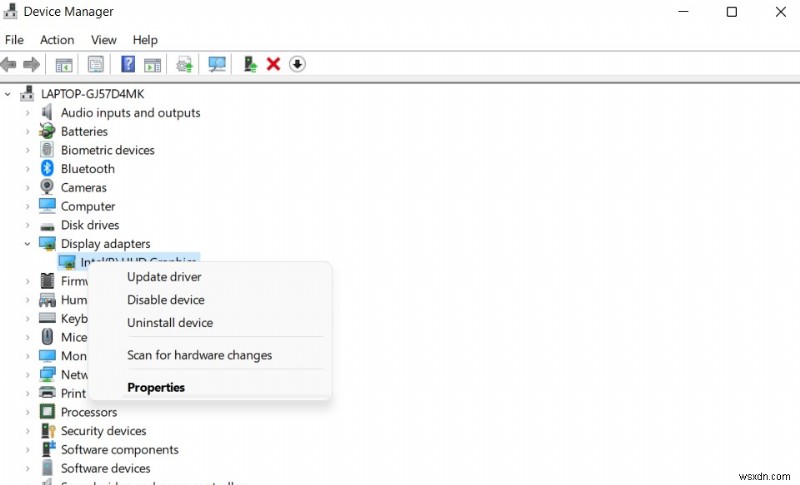Image resolution: width=800 pixels, height=485 pixels.
Task: Expand the Processors category chevron
Action: click(x=27, y=412)
